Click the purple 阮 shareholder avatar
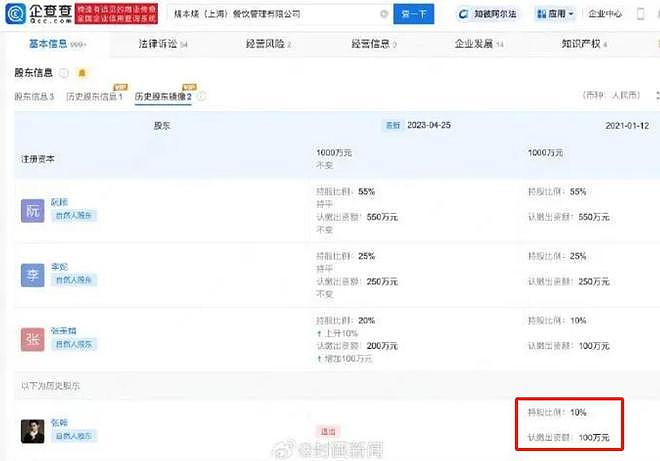The height and width of the screenshot is (461, 660). (32, 211)
